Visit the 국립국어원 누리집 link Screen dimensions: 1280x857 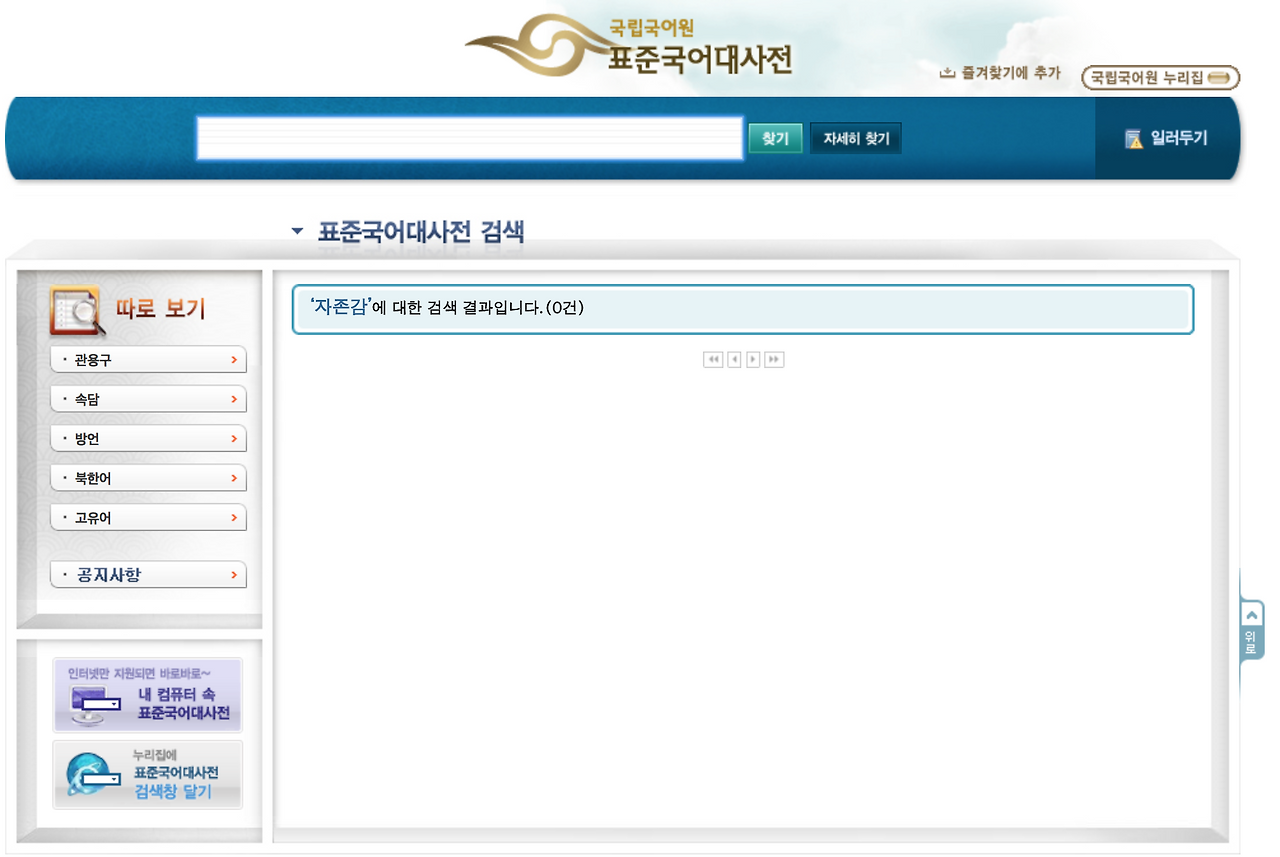point(1159,77)
